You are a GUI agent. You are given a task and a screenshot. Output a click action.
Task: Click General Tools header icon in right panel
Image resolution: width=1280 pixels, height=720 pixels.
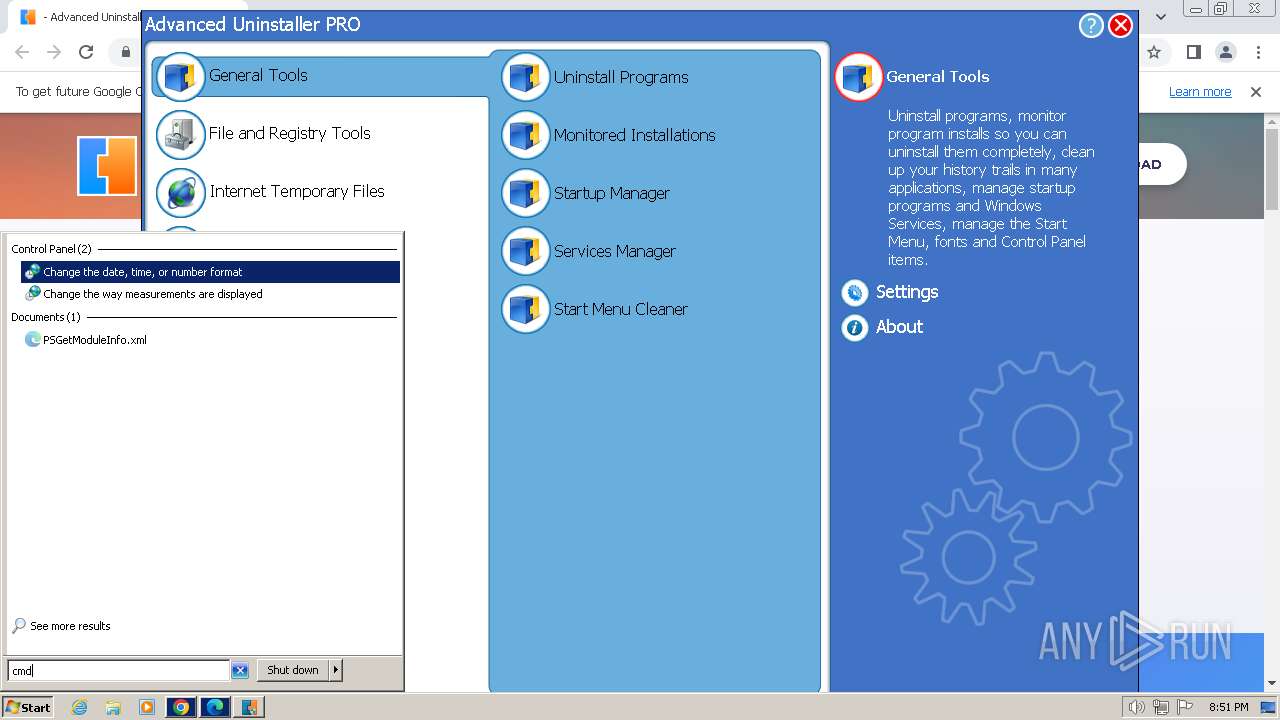point(858,77)
